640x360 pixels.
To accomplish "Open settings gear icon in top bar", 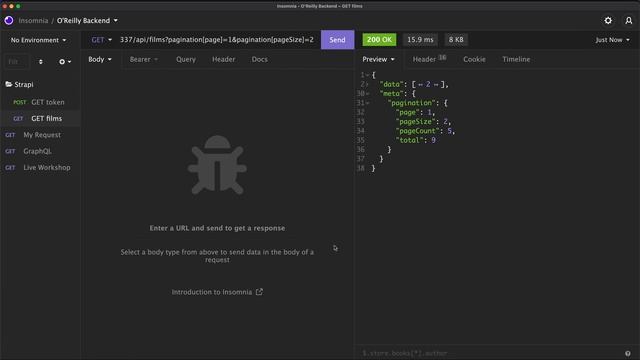I will point(608,20).
